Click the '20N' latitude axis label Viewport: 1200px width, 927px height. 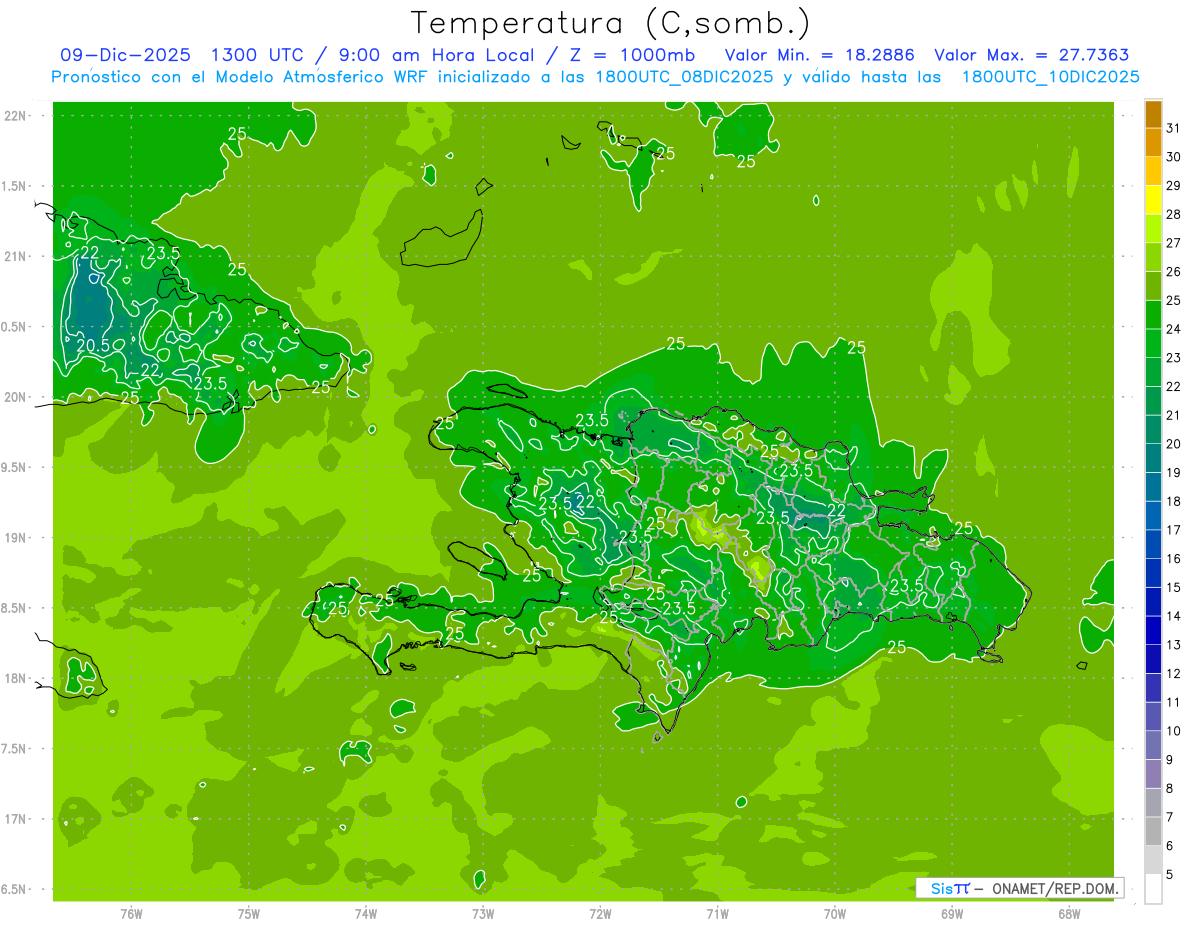click(15, 397)
